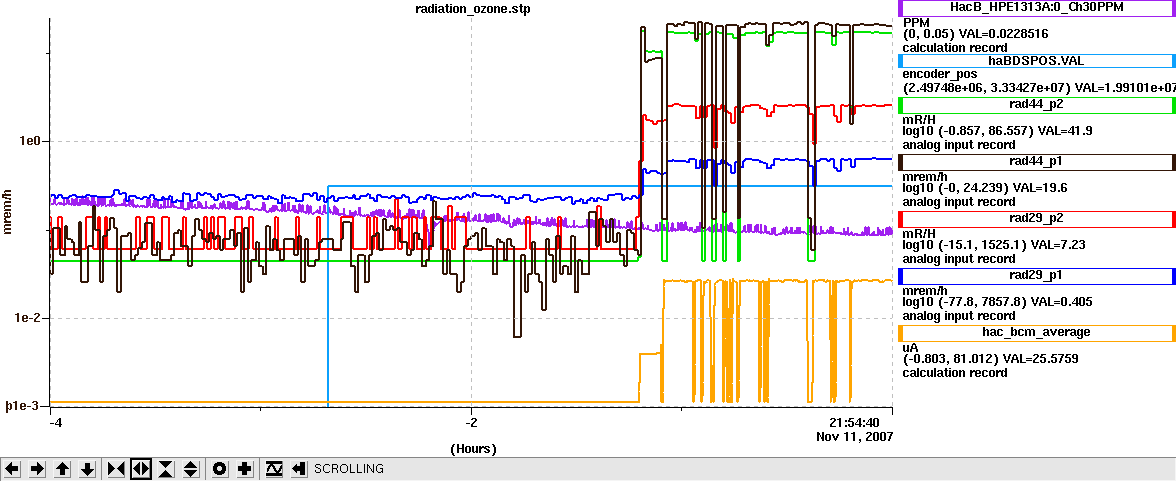Click the vertical compress (hourglass) zoom icon

[166, 469]
